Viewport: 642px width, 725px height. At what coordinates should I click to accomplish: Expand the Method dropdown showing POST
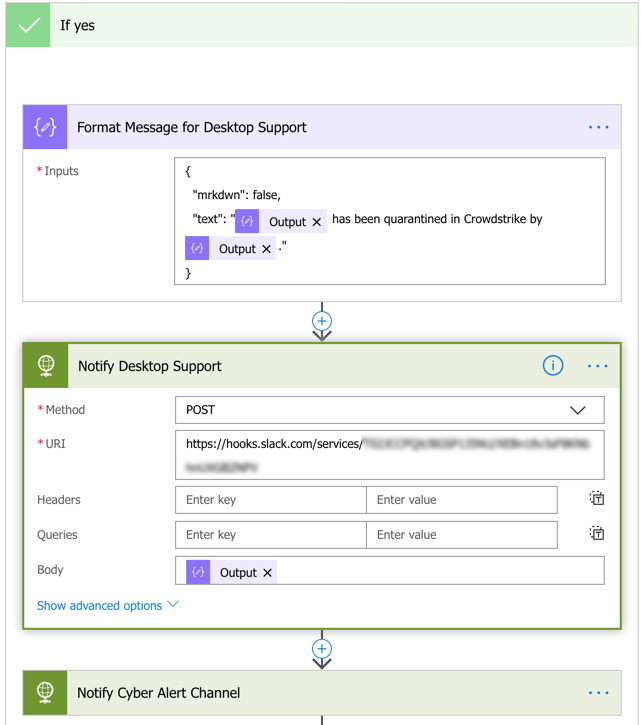tap(577, 410)
